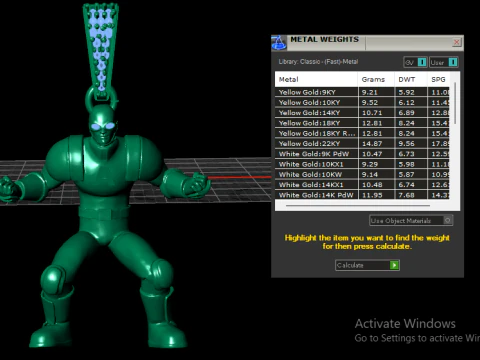The height and width of the screenshot is (360, 480).
Task: Select the Yellow Gold:10KY row
Action: tap(362, 102)
